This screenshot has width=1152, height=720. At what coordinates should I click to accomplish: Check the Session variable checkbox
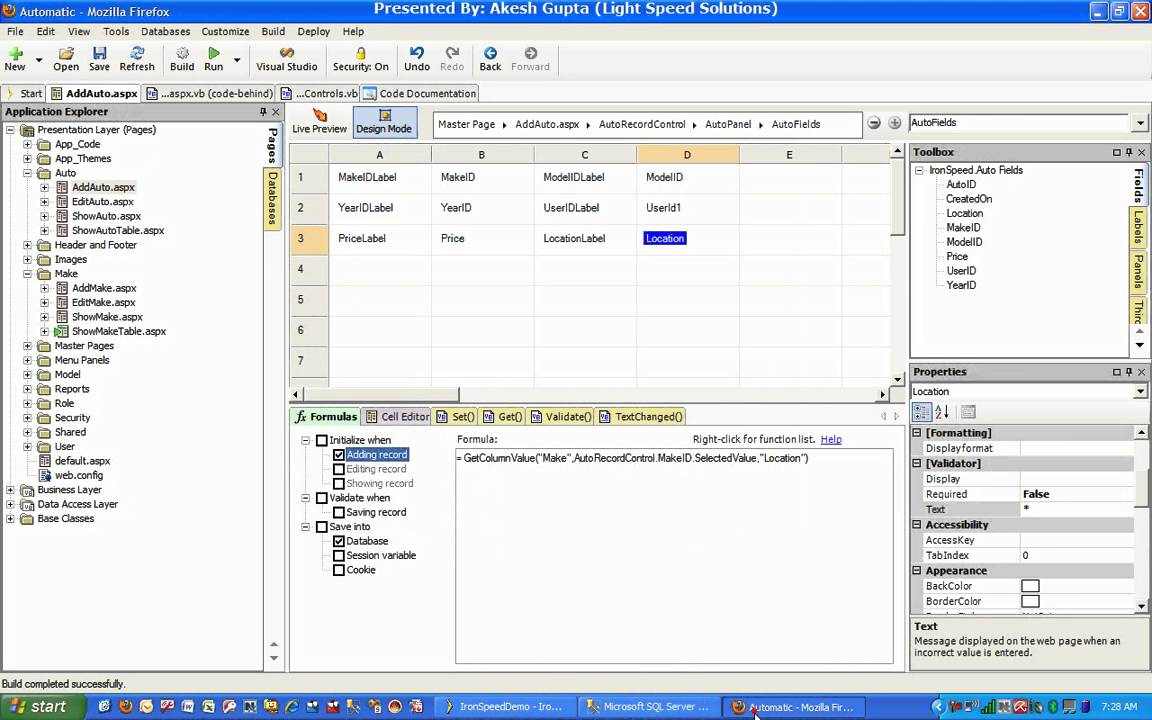[339, 555]
